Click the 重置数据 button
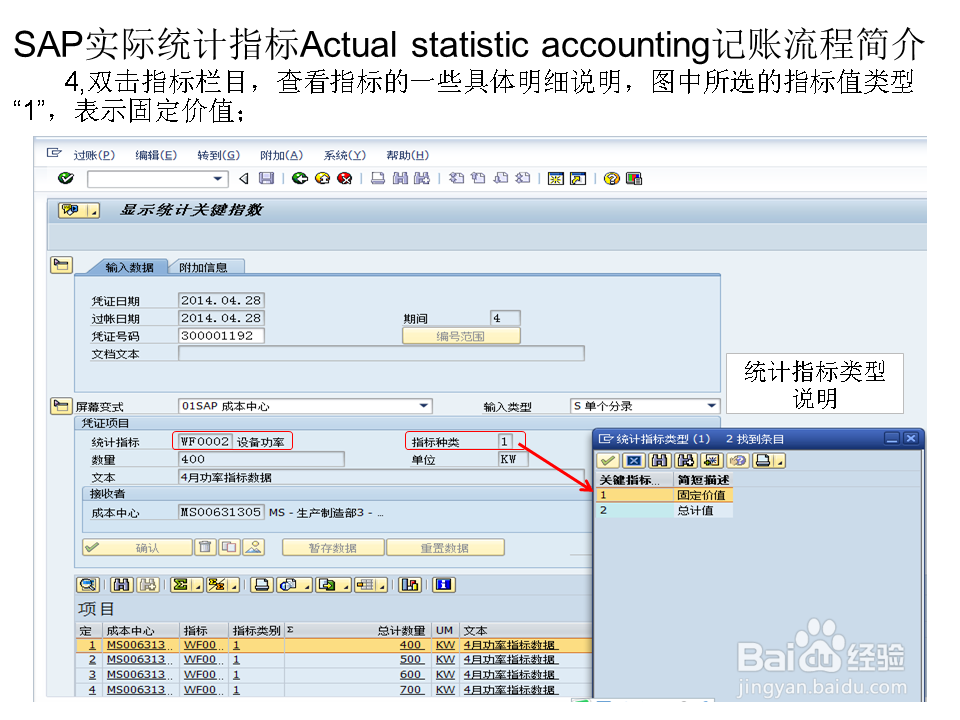The height and width of the screenshot is (720, 960). pyautogui.click(x=445, y=547)
